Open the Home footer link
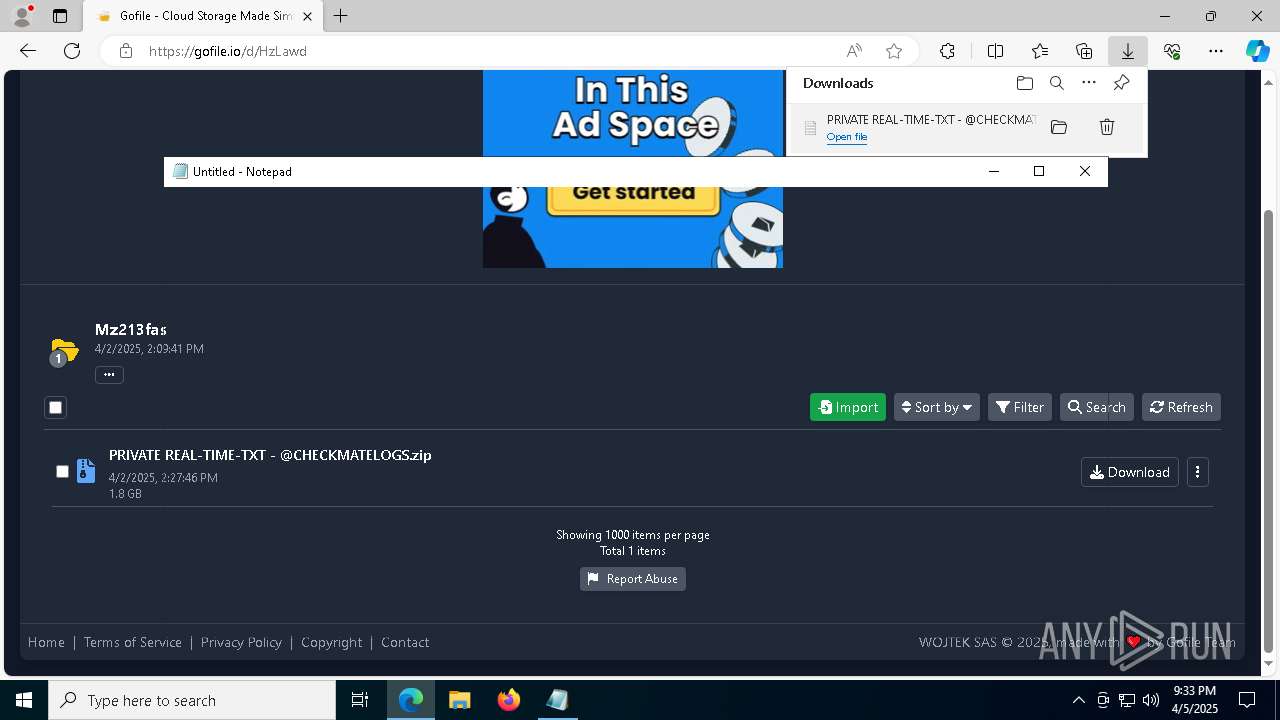The image size is (1280, 720). [x=46, y=642]
